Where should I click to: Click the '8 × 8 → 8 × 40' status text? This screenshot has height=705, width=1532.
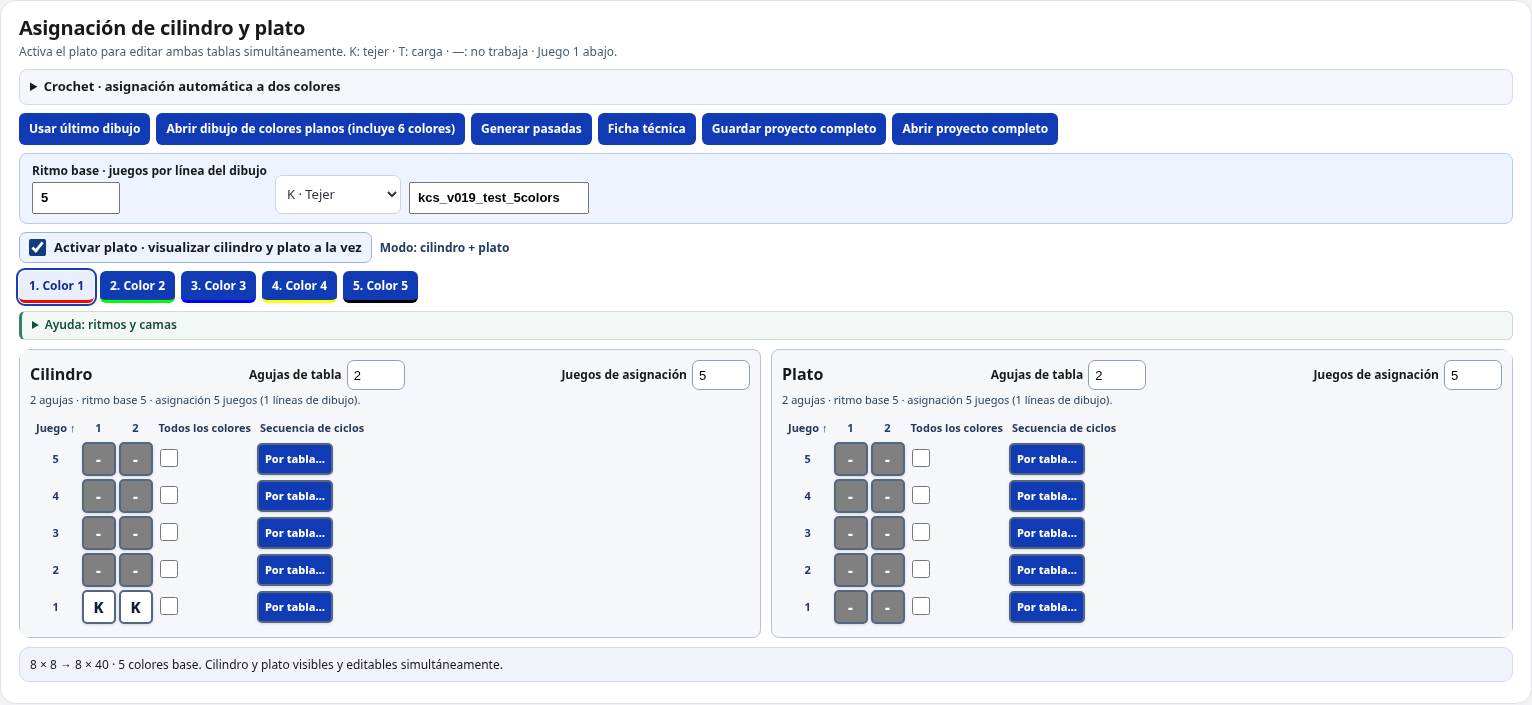tap(70, 664)
